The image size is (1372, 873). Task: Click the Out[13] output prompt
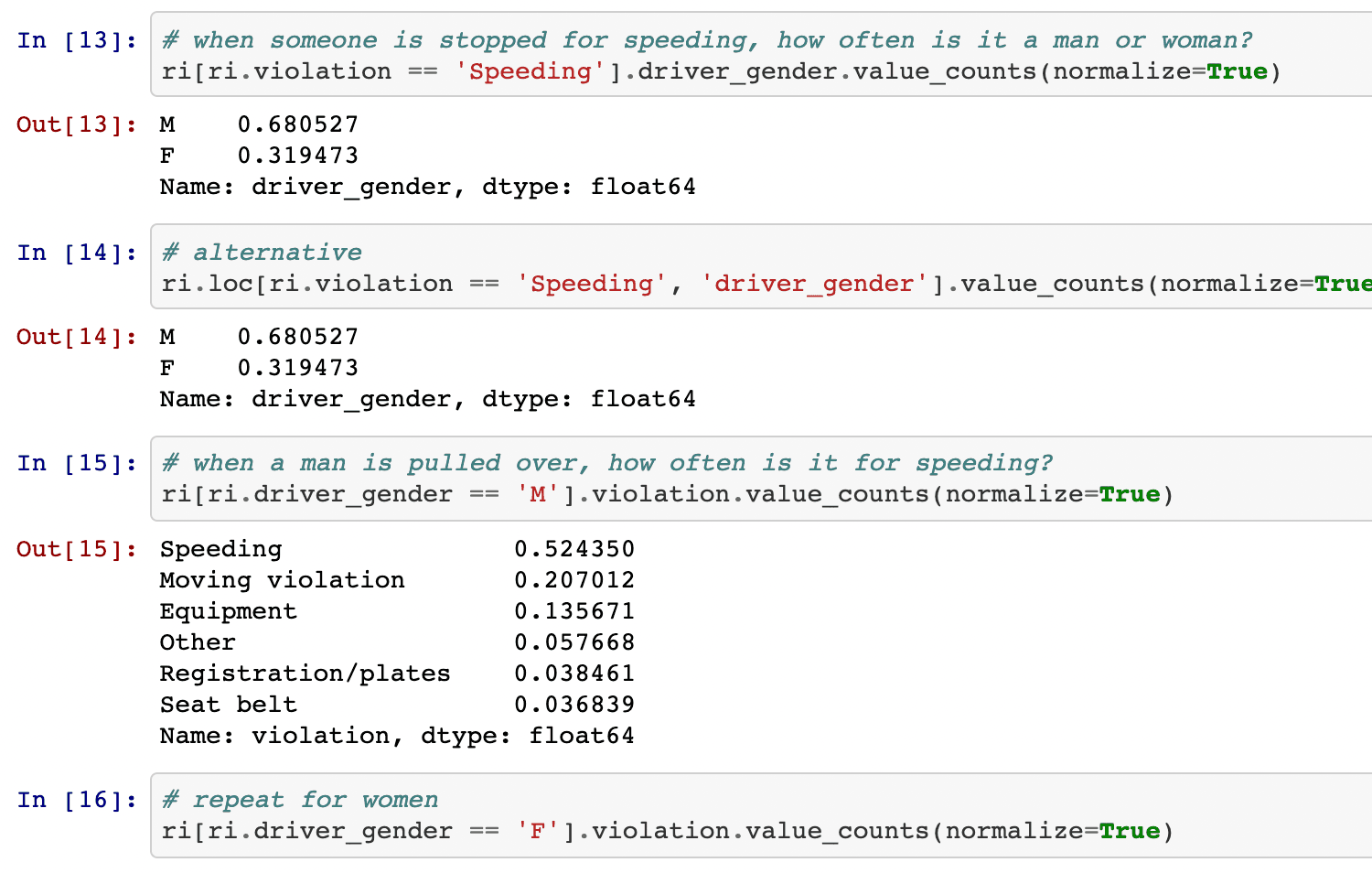click(x=77, y=124)
